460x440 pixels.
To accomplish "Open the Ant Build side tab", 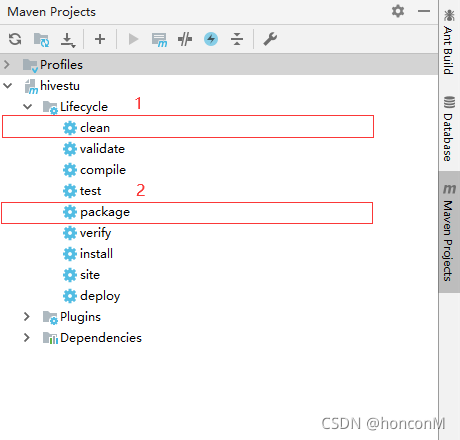I will (x=449, y=42).
